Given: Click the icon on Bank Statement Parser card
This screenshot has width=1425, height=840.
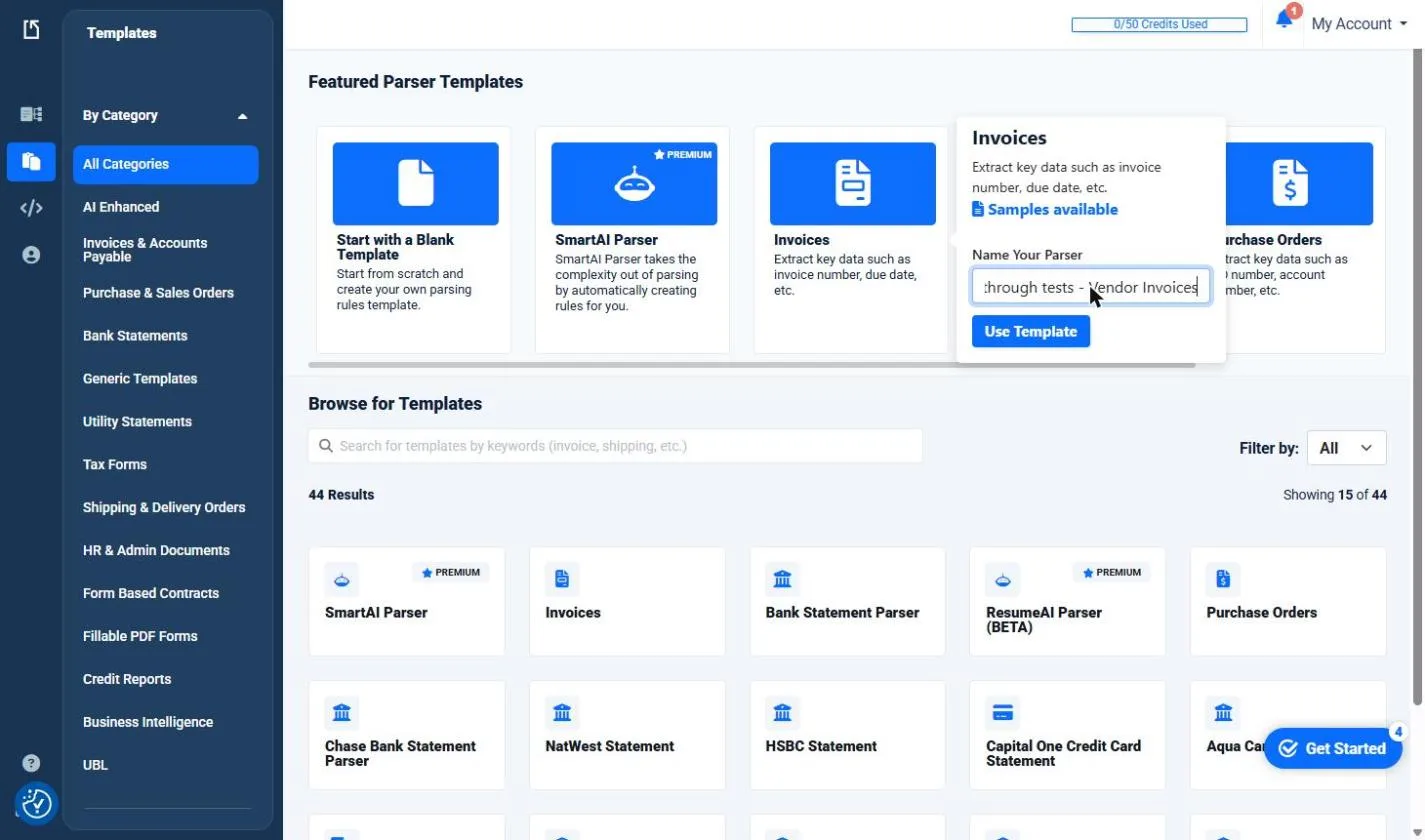Looking at the screenshot, I should 782,579.
